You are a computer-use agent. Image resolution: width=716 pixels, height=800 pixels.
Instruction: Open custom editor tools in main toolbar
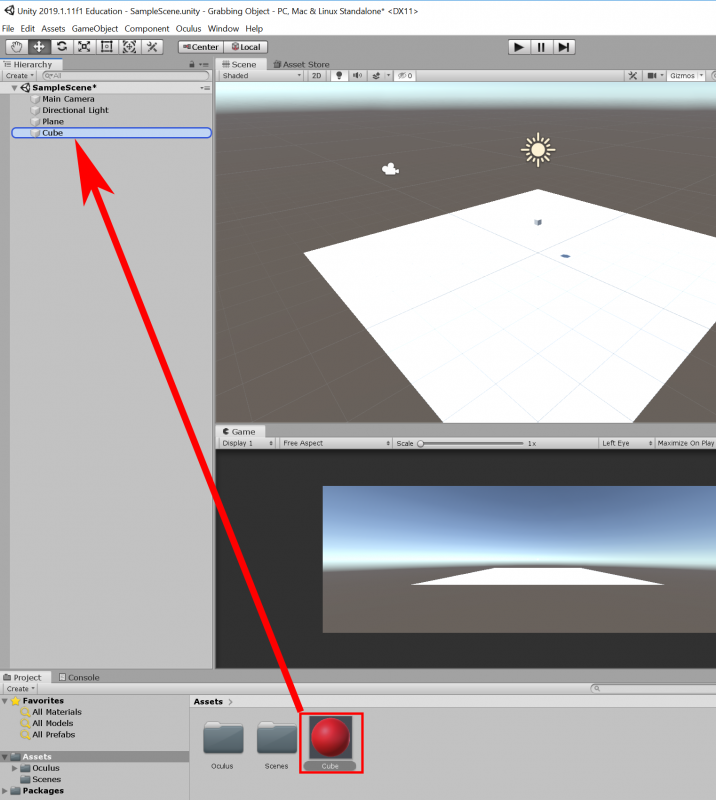tap(152, 47)
